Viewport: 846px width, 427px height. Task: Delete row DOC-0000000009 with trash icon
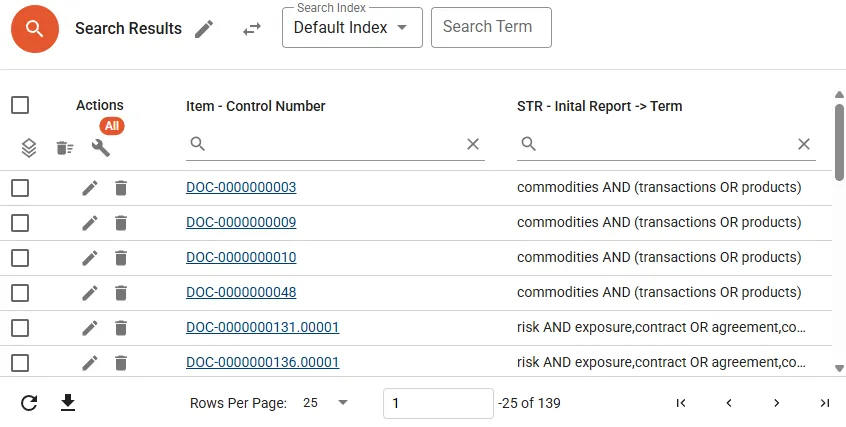coord(121,223)
